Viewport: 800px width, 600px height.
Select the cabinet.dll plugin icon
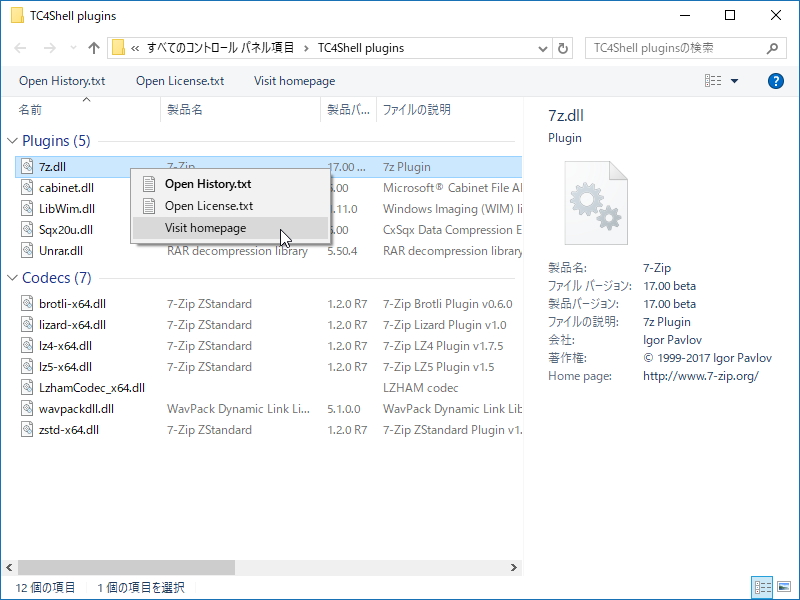point(28,187)
